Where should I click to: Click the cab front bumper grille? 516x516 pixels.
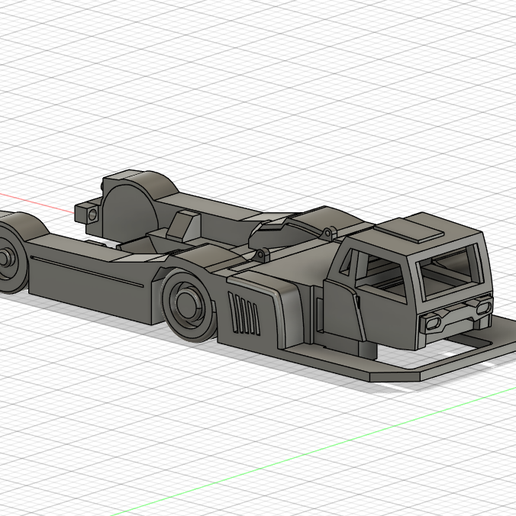[457, 315]
